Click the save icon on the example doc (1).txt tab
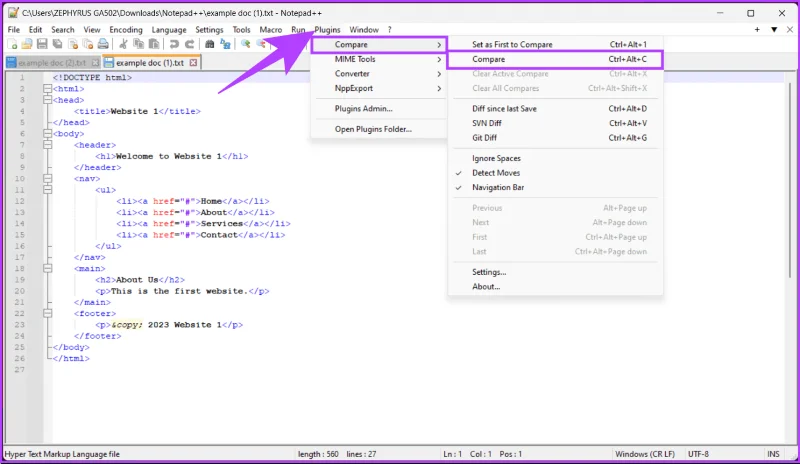800x464 pixels. (x=109, y=63)
